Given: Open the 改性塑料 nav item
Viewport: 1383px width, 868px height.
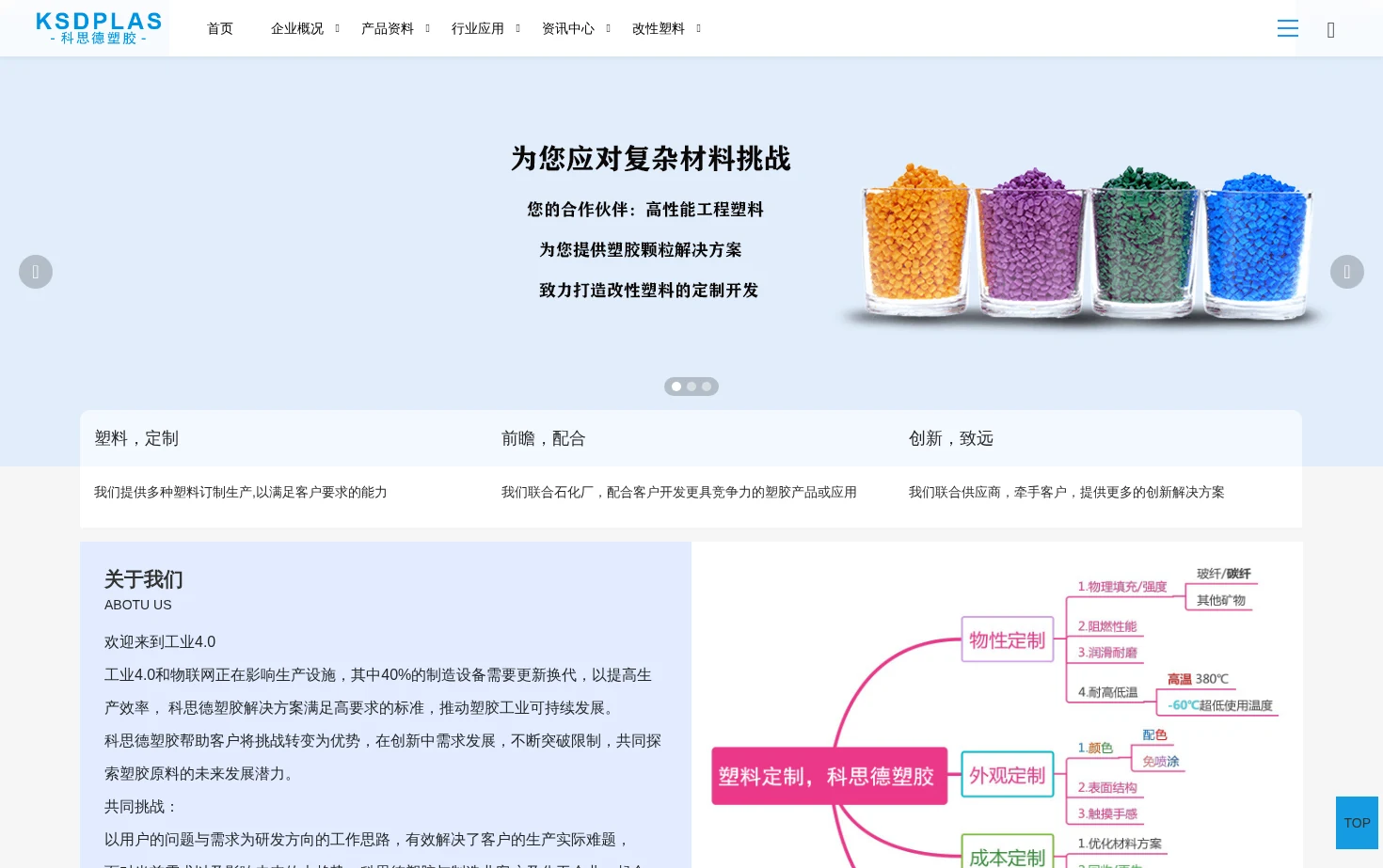Looking at the screenshot, I should tap(659, 28).
